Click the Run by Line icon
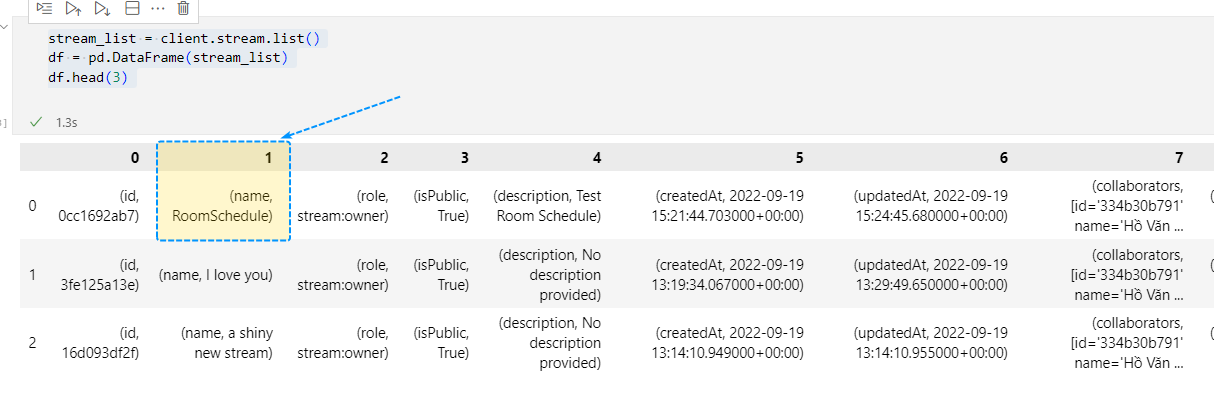The height and width of the screenshot is (405, 1214). 45,8
